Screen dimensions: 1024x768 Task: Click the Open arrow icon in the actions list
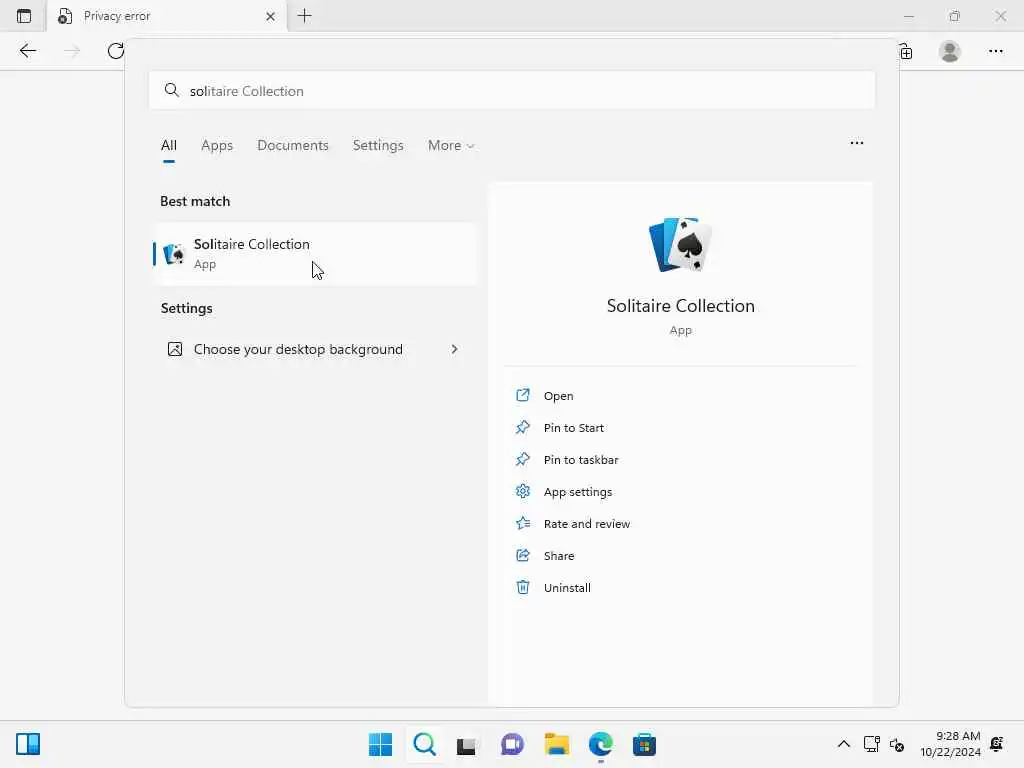[x=522, y=395]
